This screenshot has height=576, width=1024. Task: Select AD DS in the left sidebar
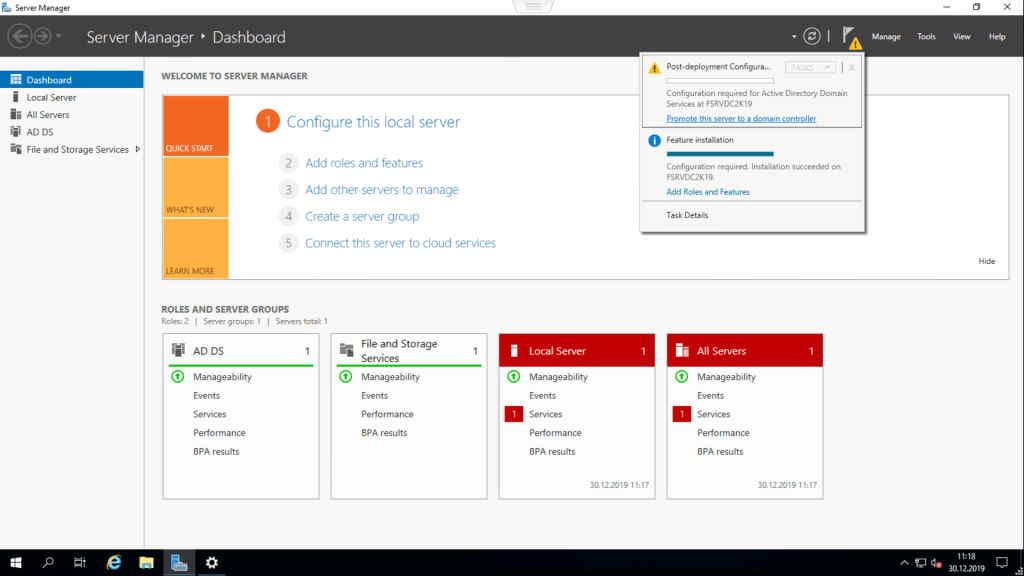click(x=40, y=132)
